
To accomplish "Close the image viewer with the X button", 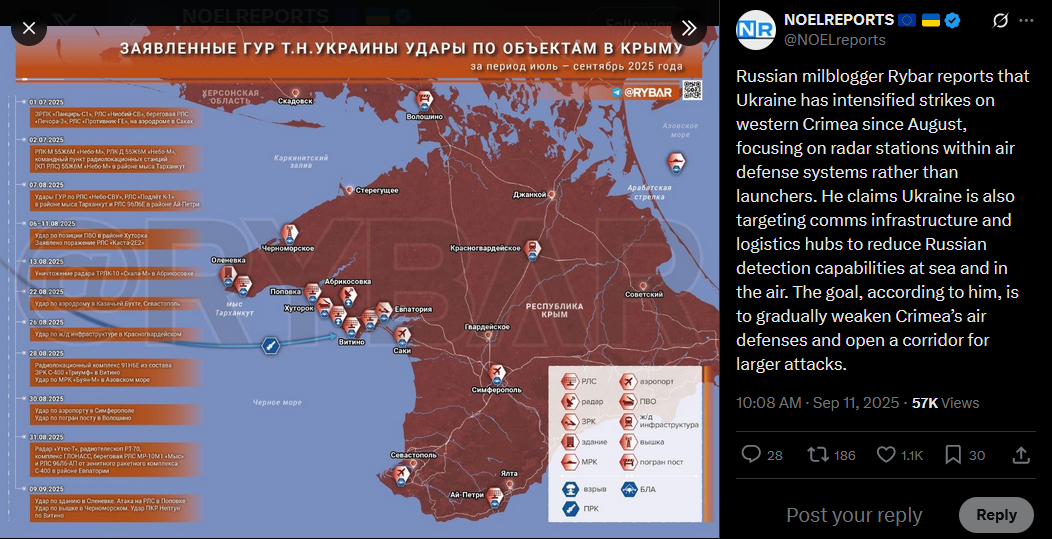I will [29, 28].
